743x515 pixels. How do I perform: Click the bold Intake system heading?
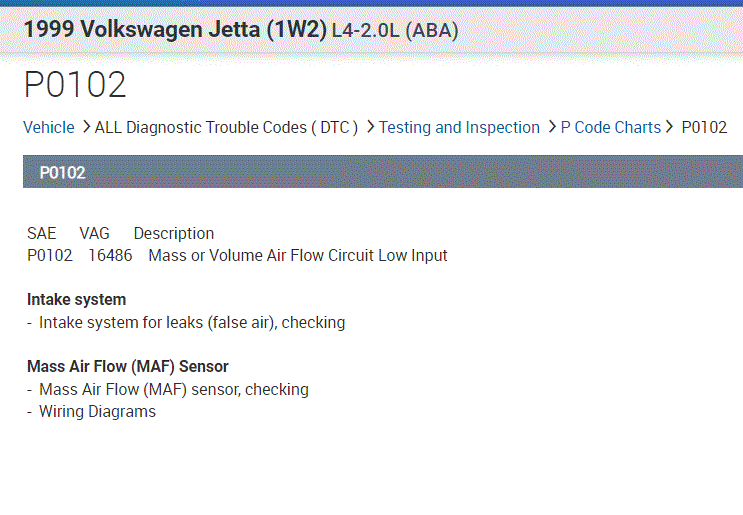coord(77,299)
